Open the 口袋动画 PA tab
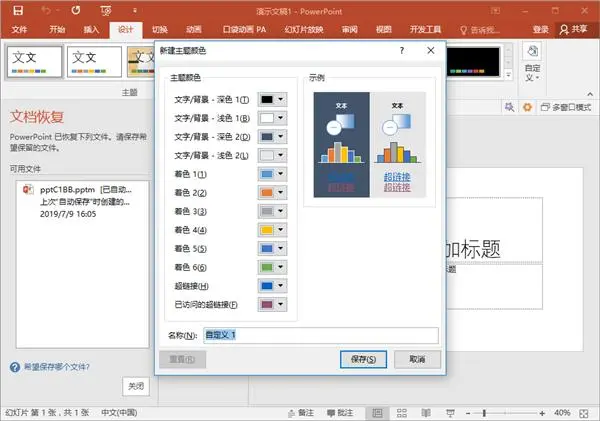Screen dimensions: 600x421 point(244,29)
